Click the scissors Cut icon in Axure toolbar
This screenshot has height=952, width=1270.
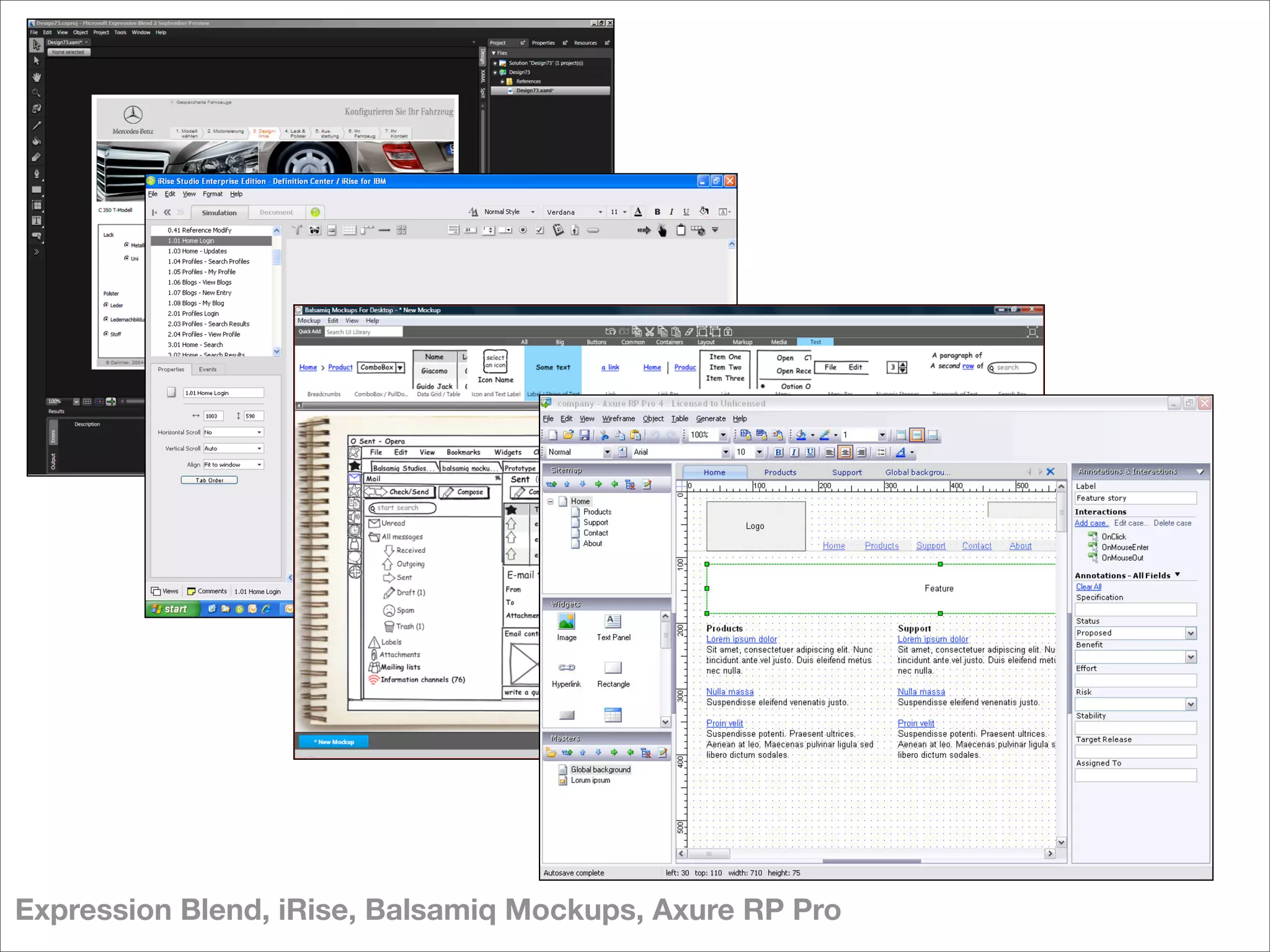click(604, 435)
